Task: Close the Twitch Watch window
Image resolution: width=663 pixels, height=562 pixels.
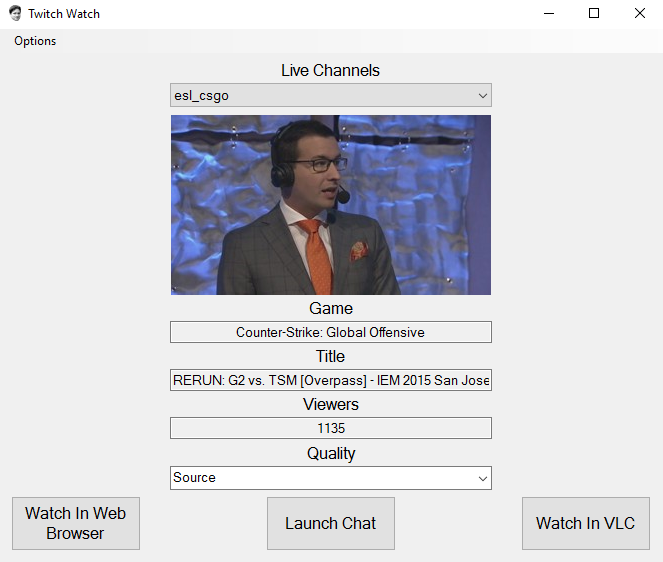Action: 640,14
